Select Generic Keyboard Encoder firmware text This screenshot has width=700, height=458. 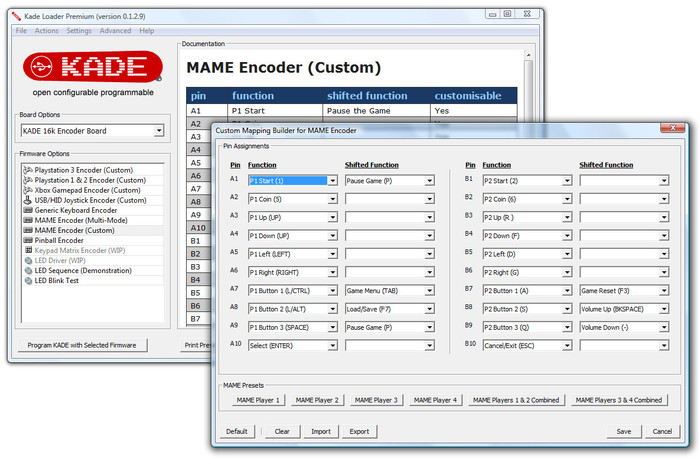coord(76,210)
